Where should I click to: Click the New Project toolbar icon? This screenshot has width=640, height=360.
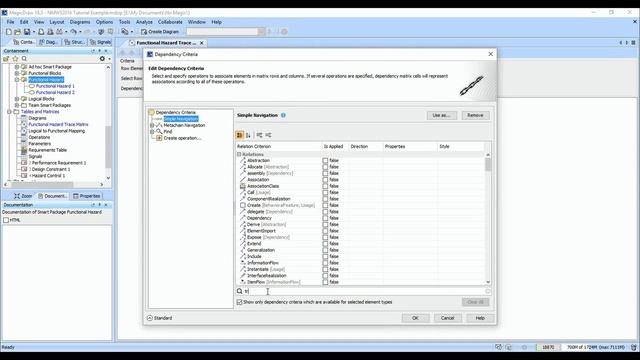click(8, 32)
